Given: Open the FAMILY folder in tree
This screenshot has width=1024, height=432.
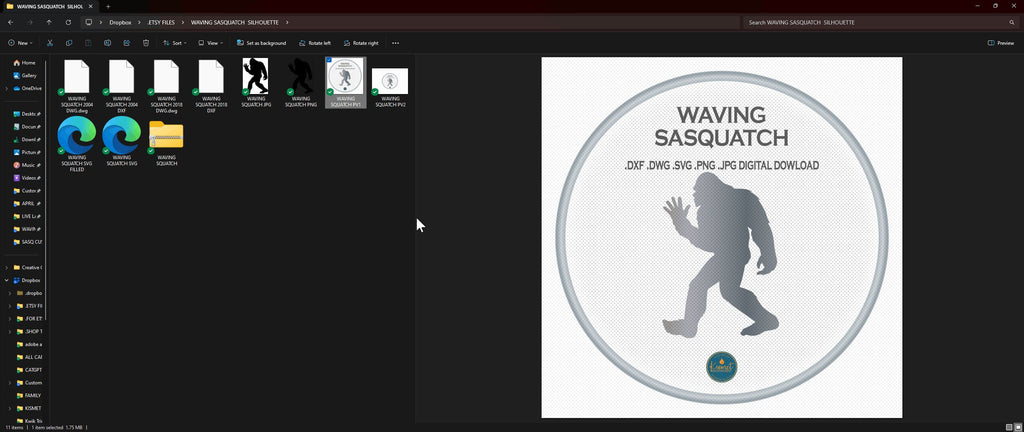Looking at the screenshot, I should click(x=29, y=395).
